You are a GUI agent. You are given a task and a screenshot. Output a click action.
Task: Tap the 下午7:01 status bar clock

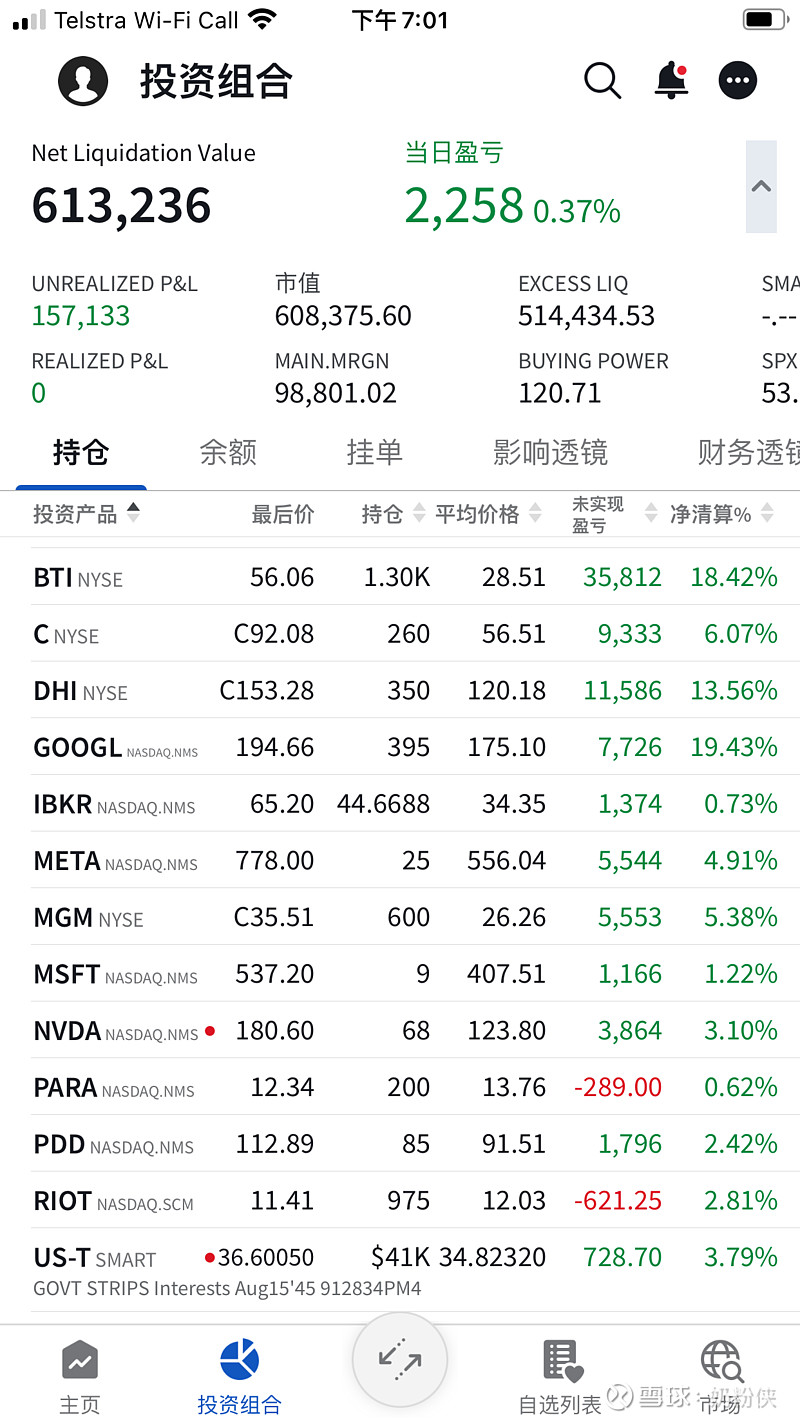tap(400, 20)
